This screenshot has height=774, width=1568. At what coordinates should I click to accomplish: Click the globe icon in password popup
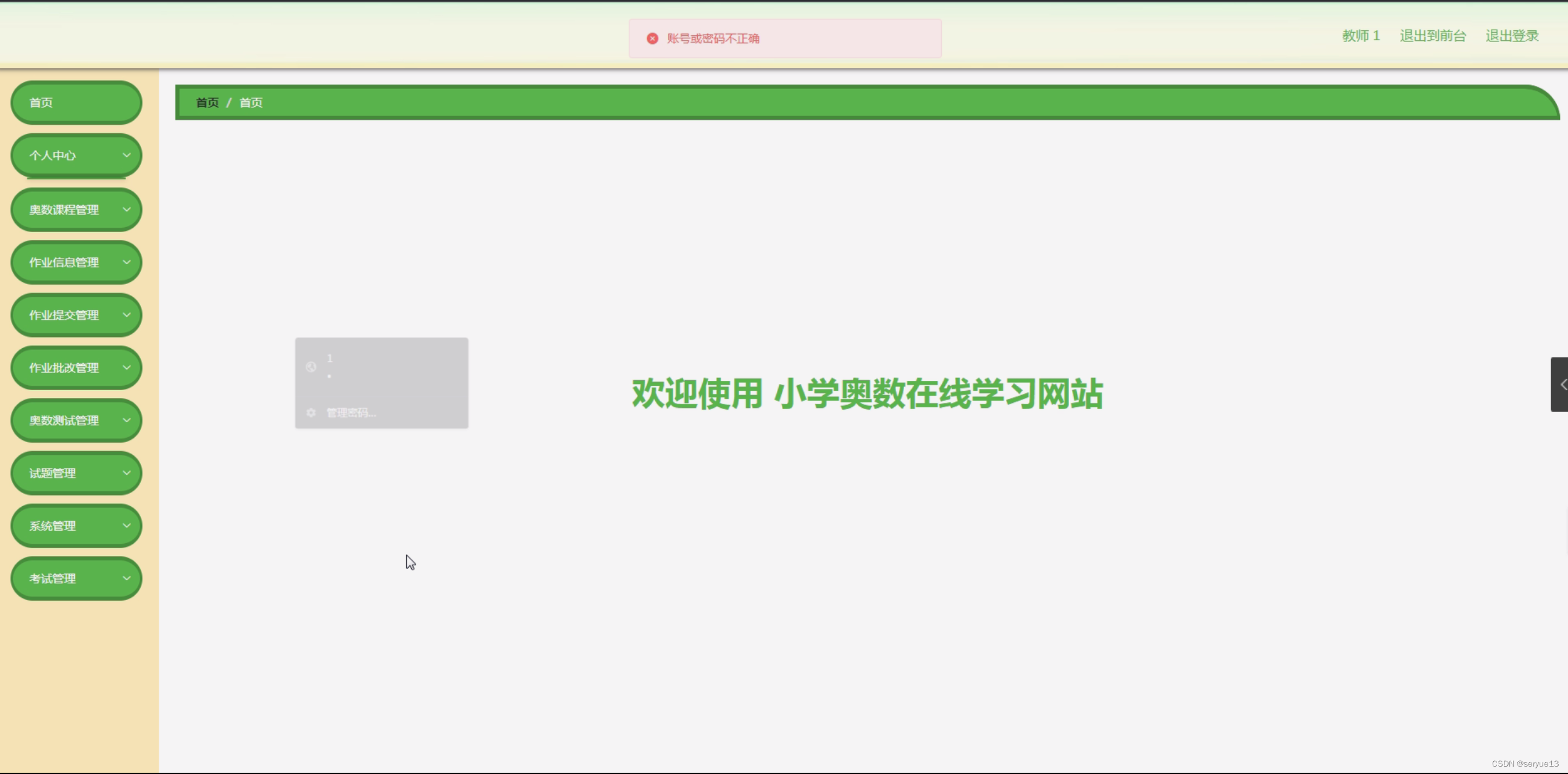(311, 367)
